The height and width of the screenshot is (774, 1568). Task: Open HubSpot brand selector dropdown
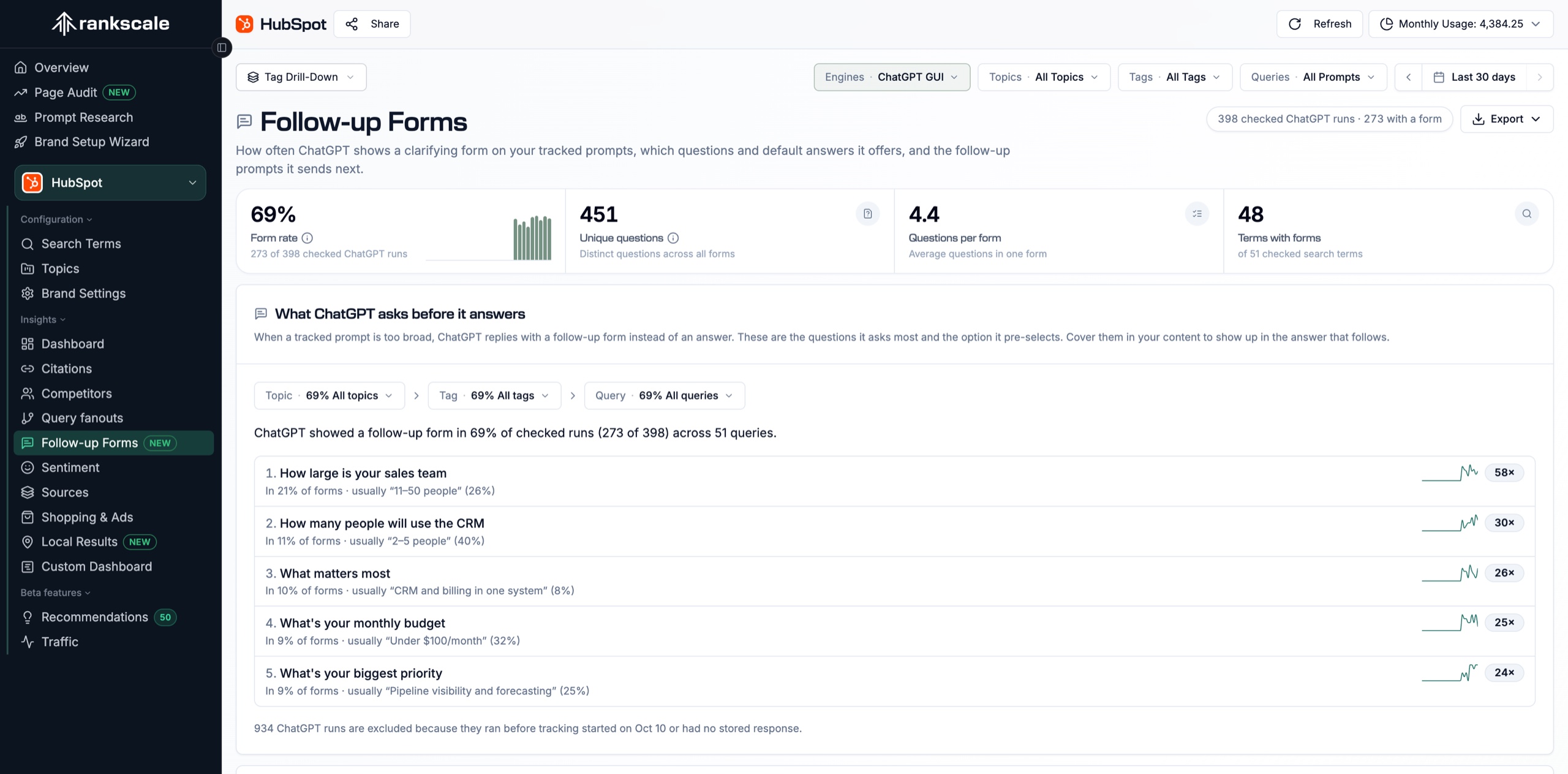coord(110,183)
